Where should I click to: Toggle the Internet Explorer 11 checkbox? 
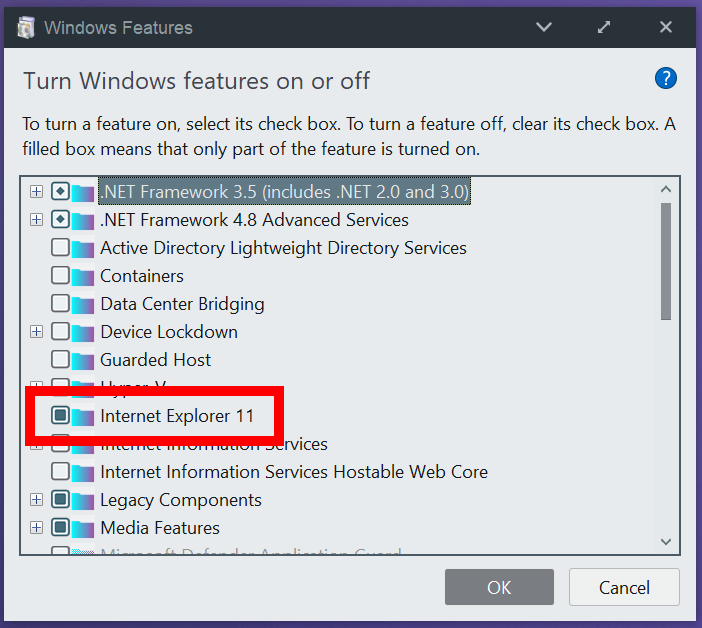click(x=60, y=416)
